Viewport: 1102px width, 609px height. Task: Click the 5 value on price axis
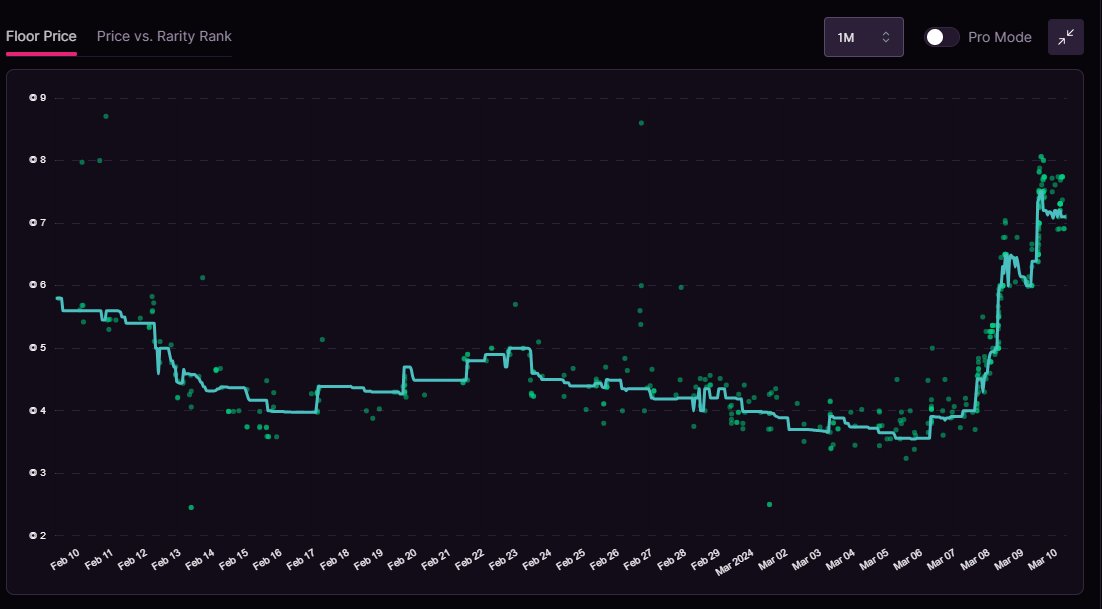click(38, 348)
